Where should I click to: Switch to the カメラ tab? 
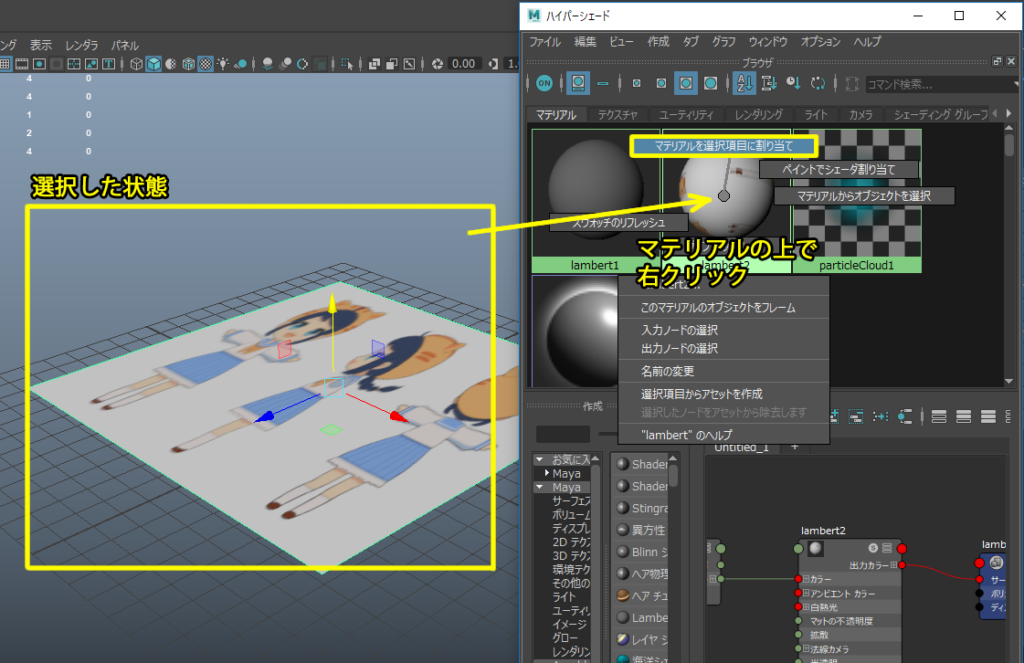[x=860, y=115]
